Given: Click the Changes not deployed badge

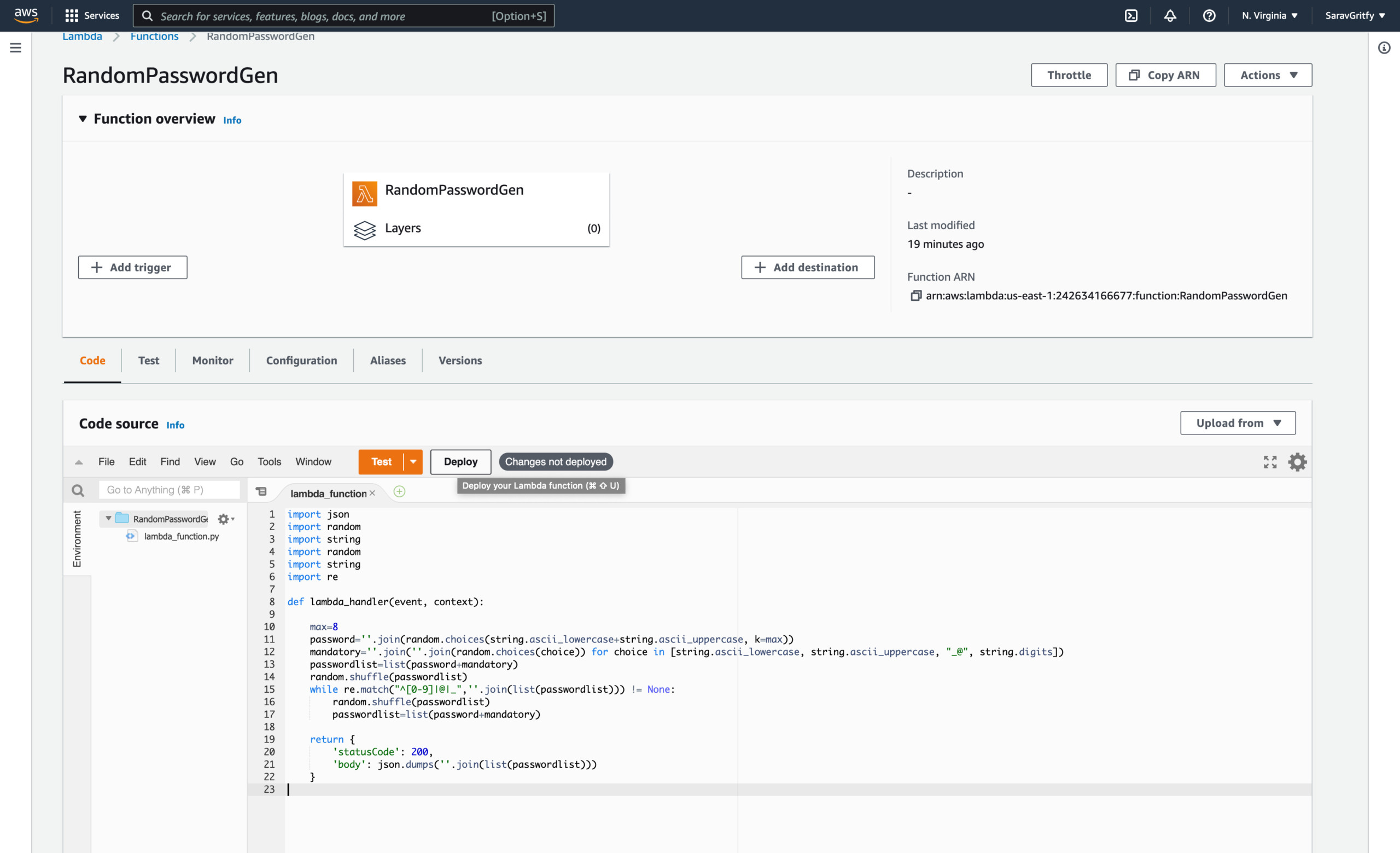Looking at the screenshot, I should 556,461.
